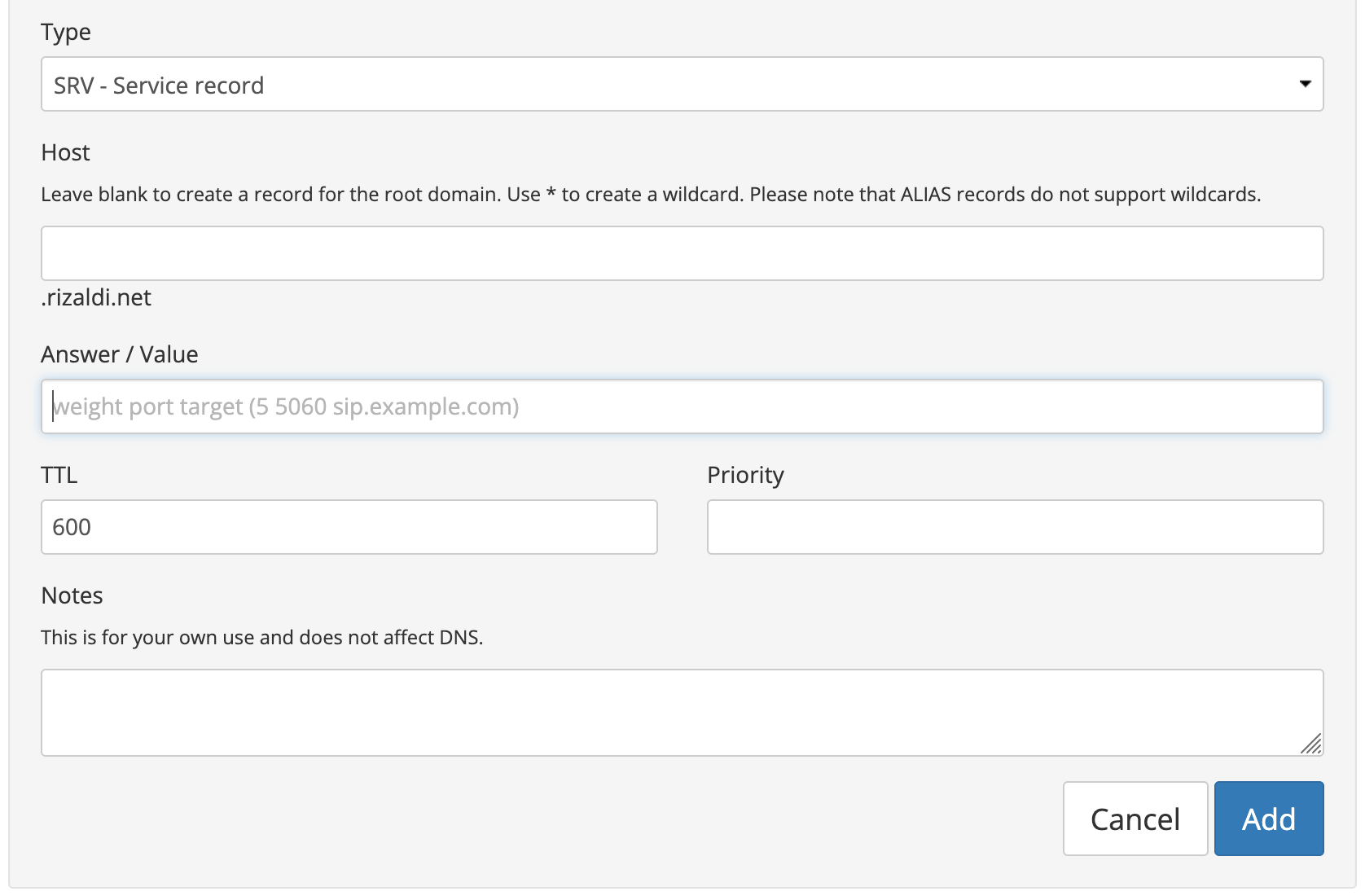Focus the Answer / Value input showing placeholder text
The height and width of the screenshot is (896, 1365).
(x=682, y=406)
